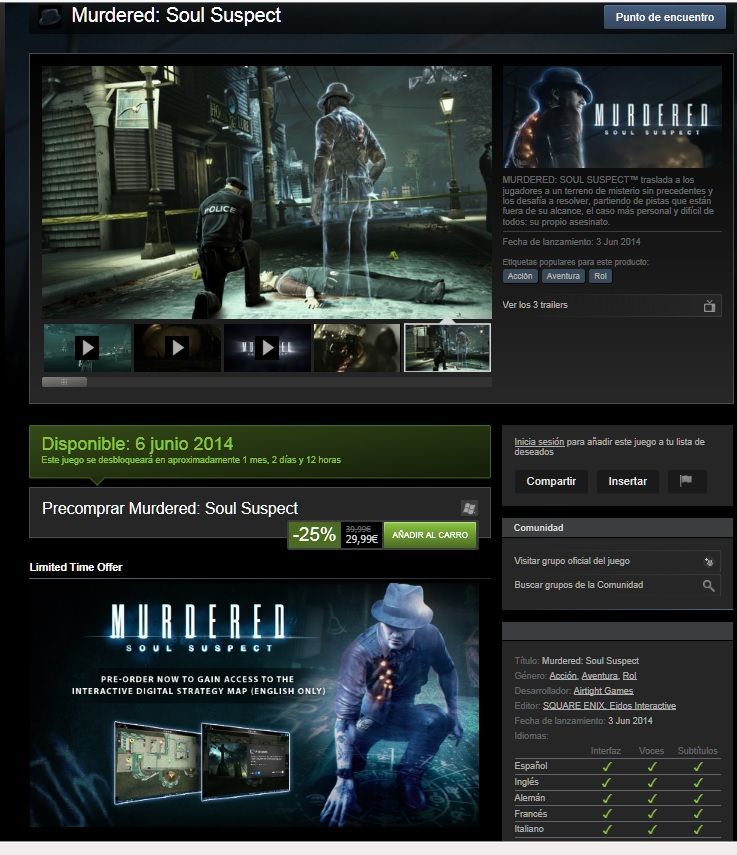Play the third trailer with Murdered logo
Image resolution: width=737 pixels, height=855 pixels.
click(x=267, y=347)
